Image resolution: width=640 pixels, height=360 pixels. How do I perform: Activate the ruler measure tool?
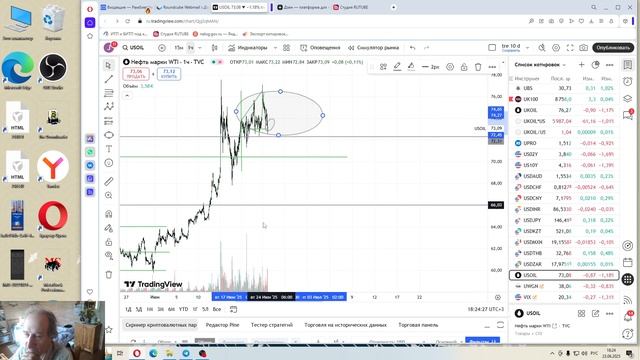pos(109,181)
